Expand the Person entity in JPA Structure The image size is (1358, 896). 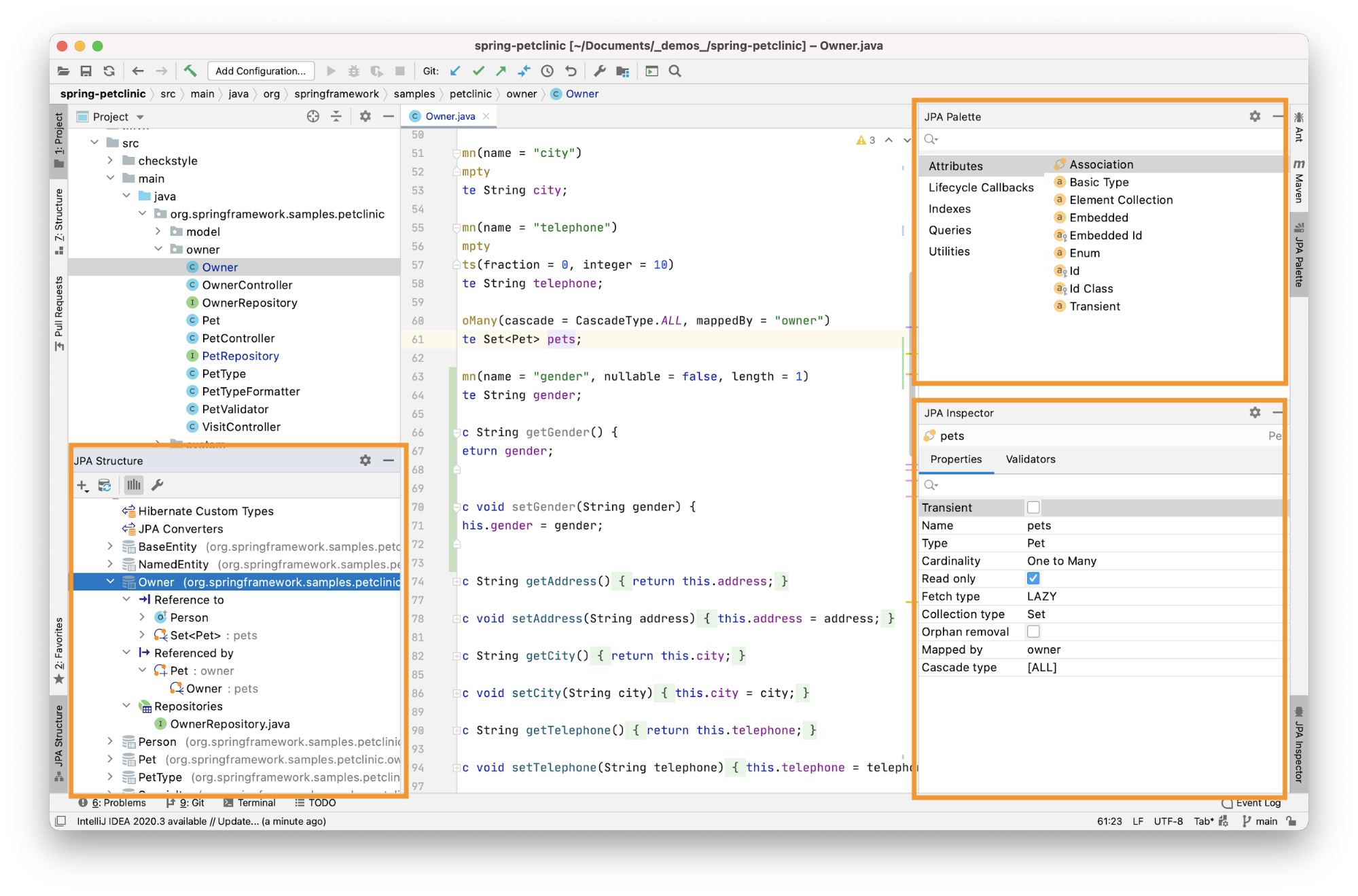(110, 741)
